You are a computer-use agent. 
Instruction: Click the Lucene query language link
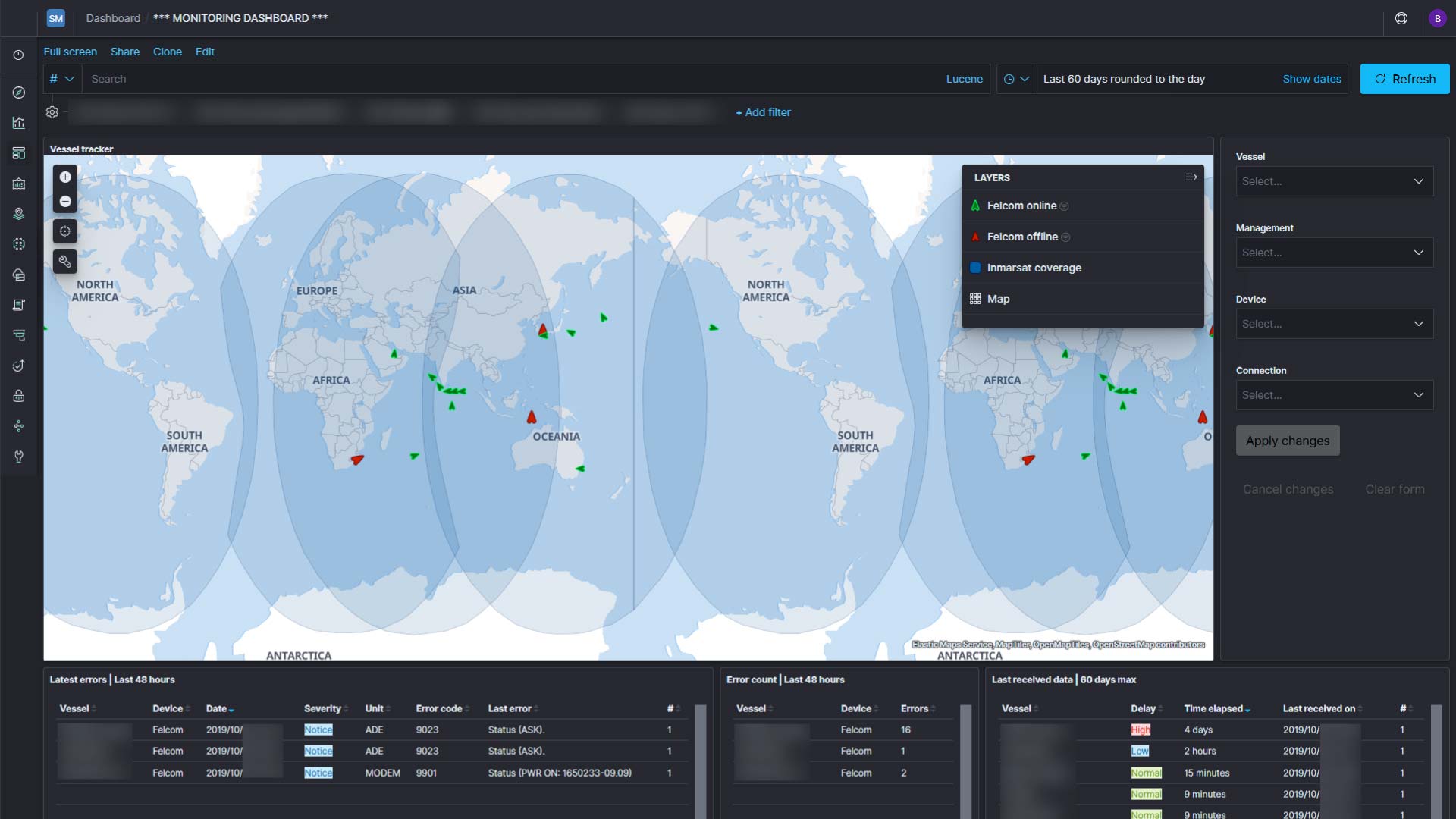(x=964, y=79)
